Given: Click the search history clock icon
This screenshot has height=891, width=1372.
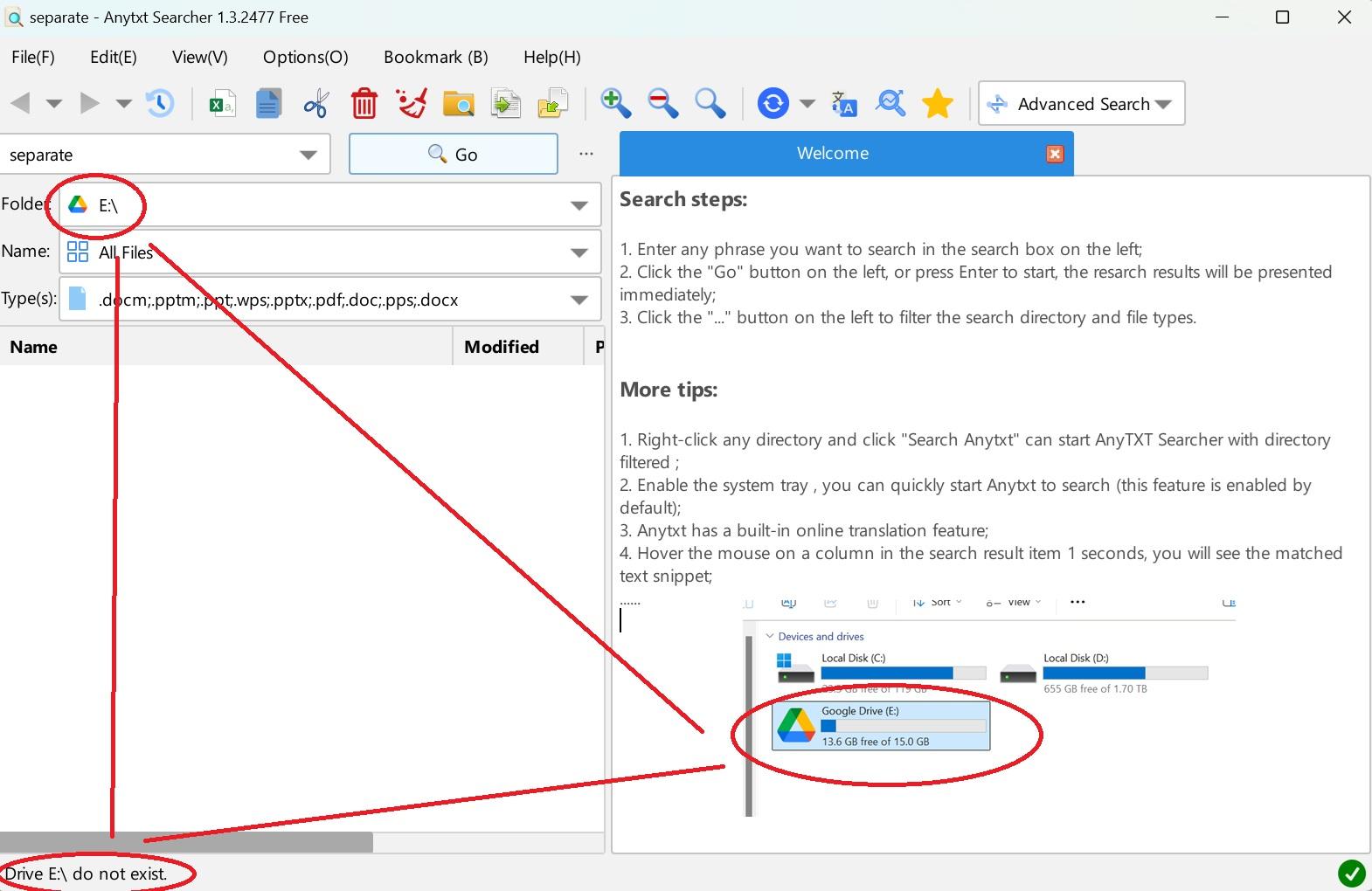Looking at the screenshot, I should pos(159,103).
